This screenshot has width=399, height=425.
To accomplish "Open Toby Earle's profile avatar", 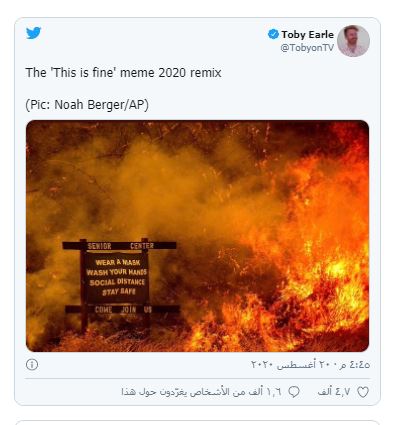I will click(x=353, y=41).
